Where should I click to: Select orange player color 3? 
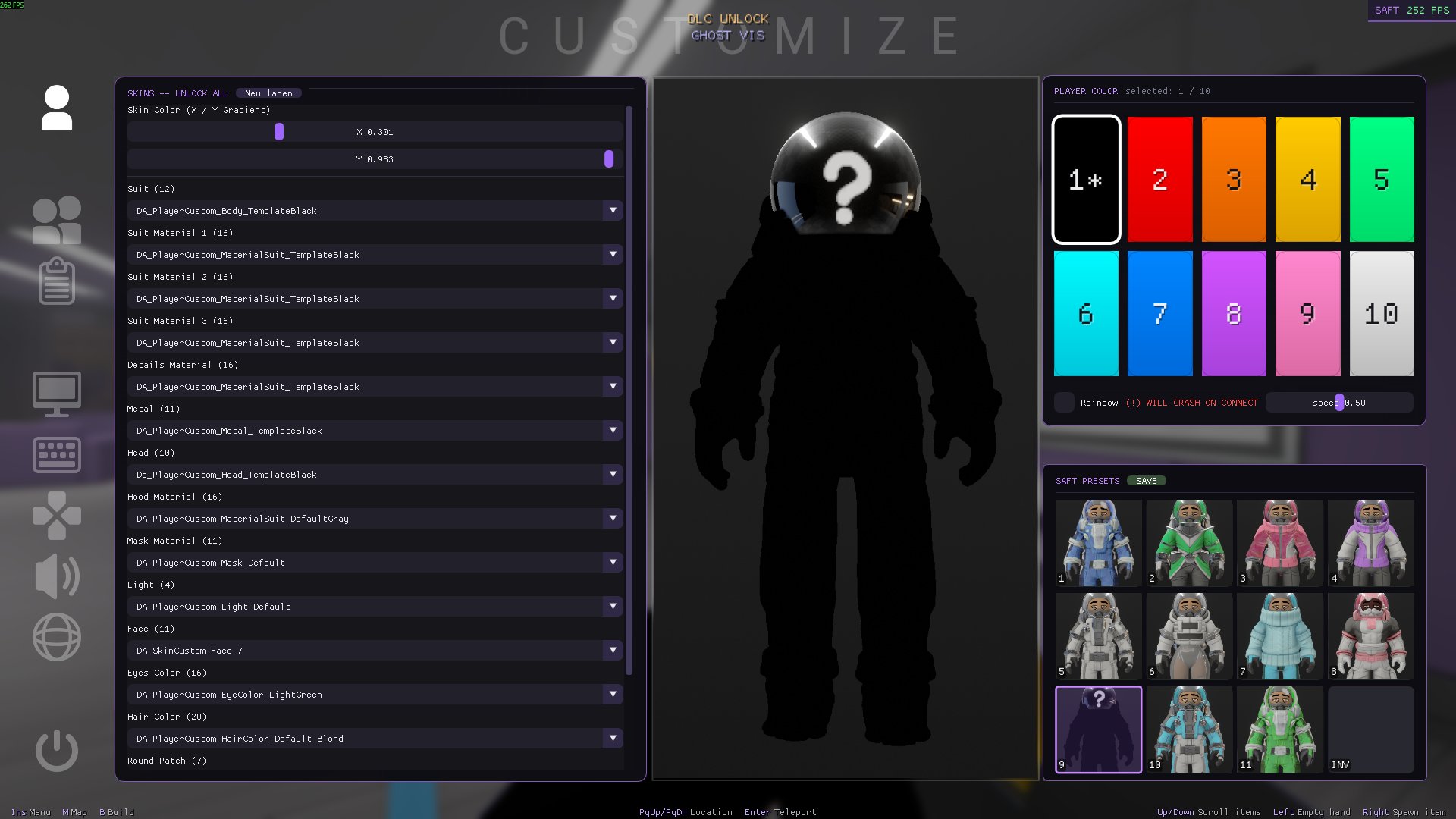(1234, 180)
